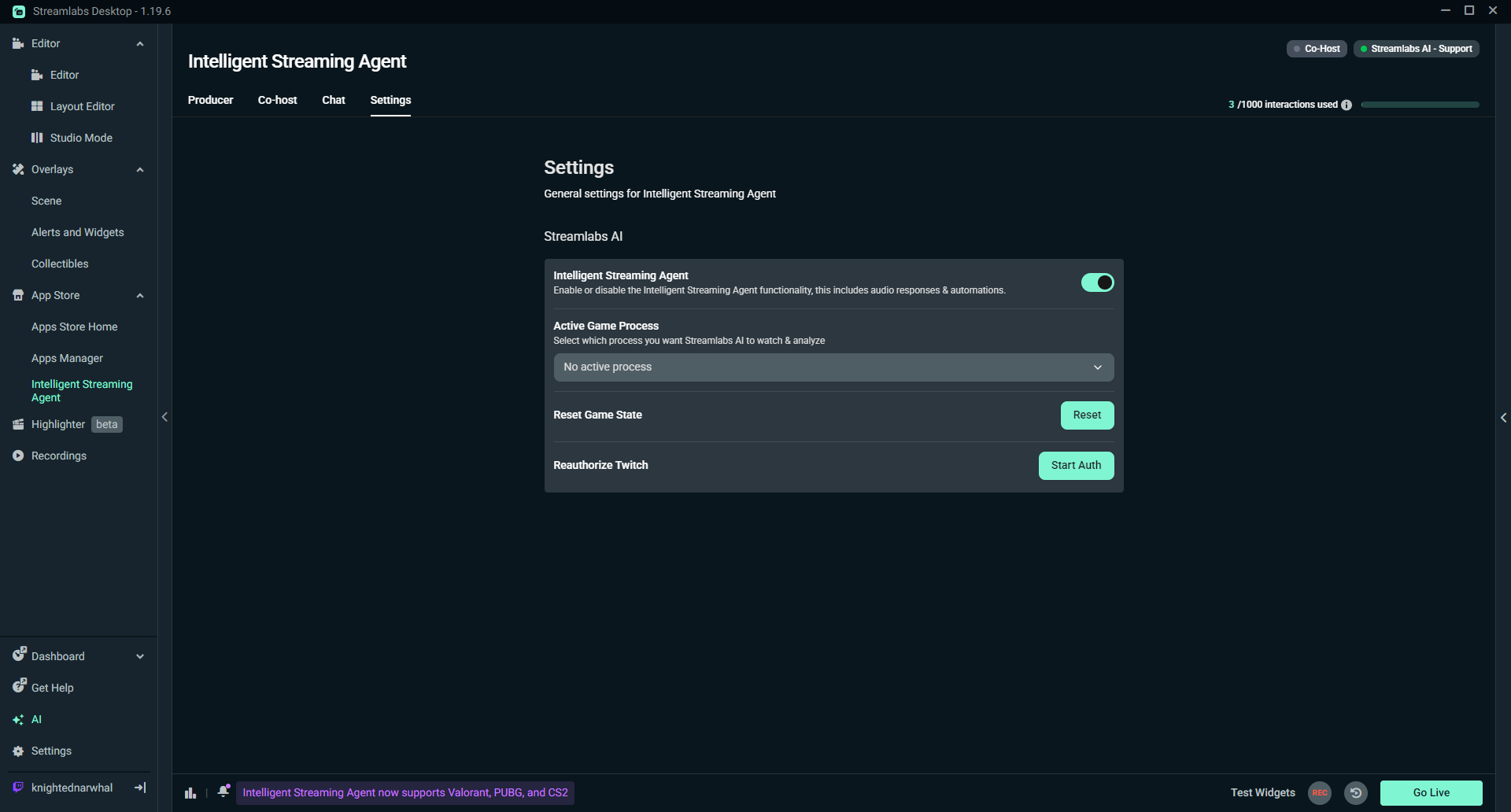Toggle the Co-Host status pill
Viewport: 1511px width, 812px height.
[1316, 48]
